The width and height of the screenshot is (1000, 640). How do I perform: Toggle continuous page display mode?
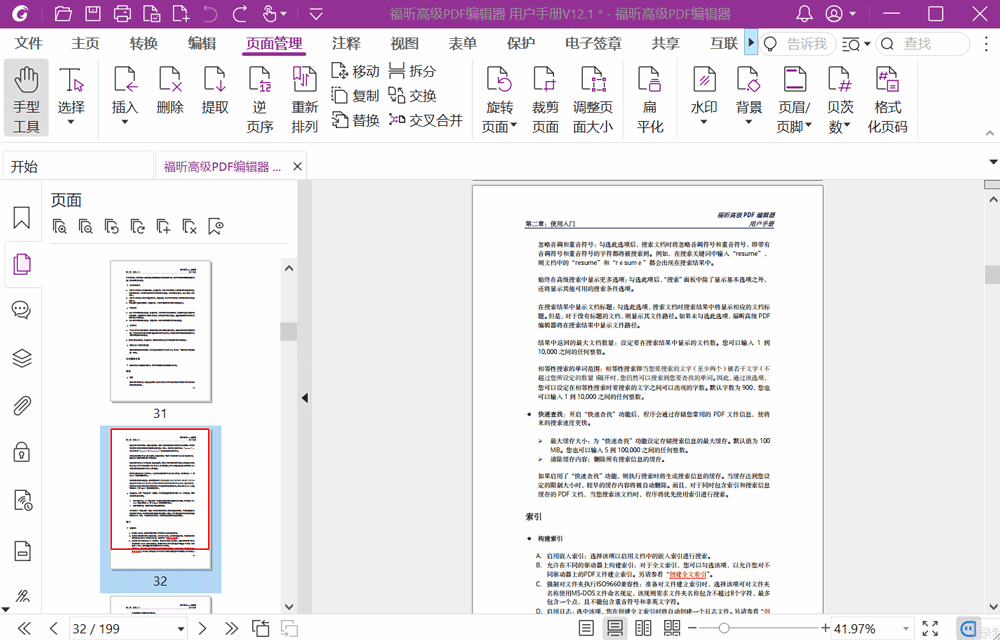point(614,629)
